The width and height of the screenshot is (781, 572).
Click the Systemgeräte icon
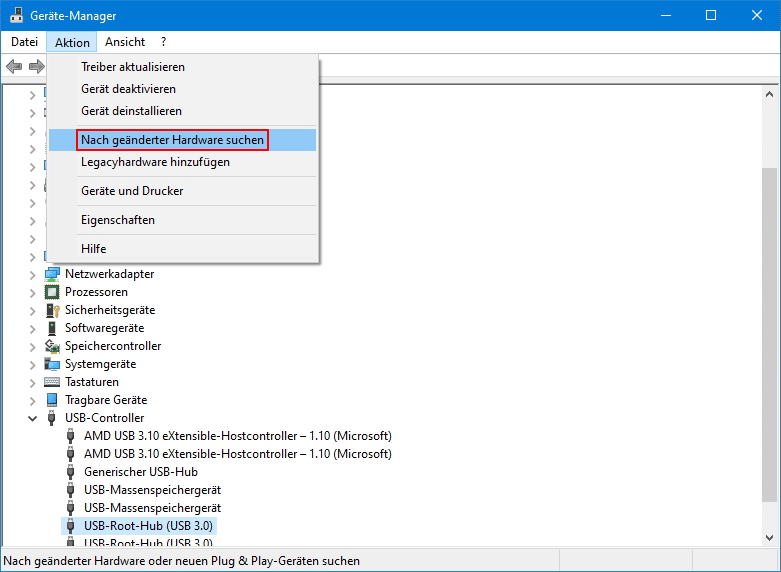[x=53, y=364]
